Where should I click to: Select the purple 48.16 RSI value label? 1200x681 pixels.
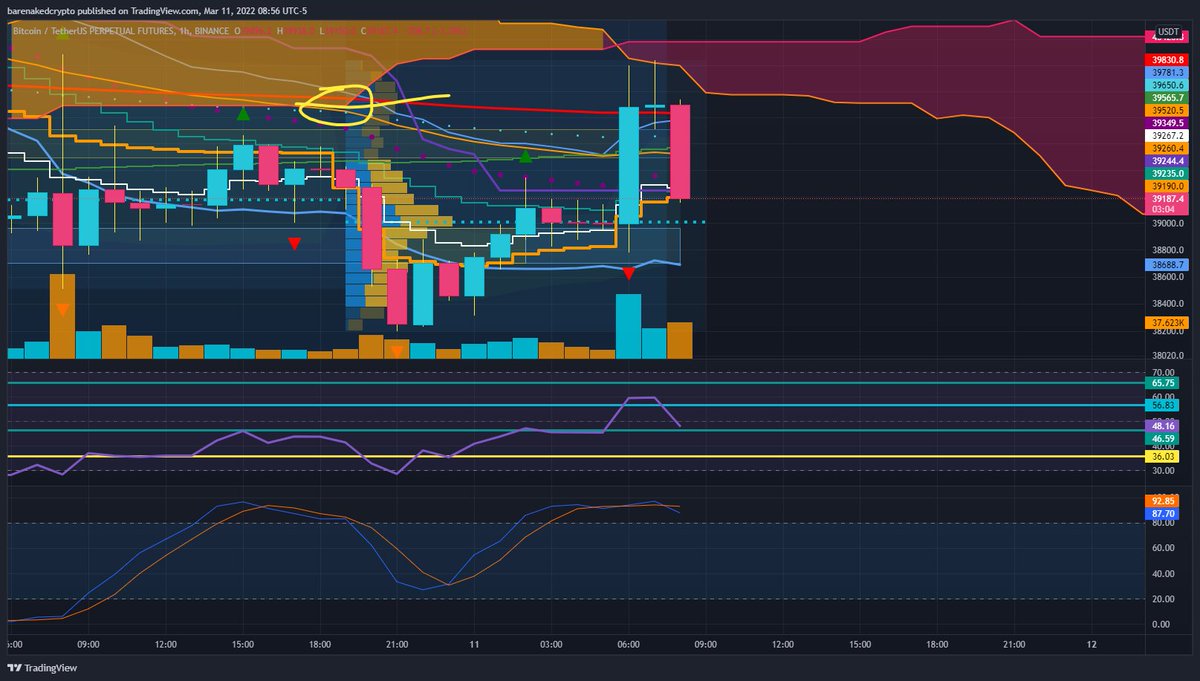click(1162, 426)
